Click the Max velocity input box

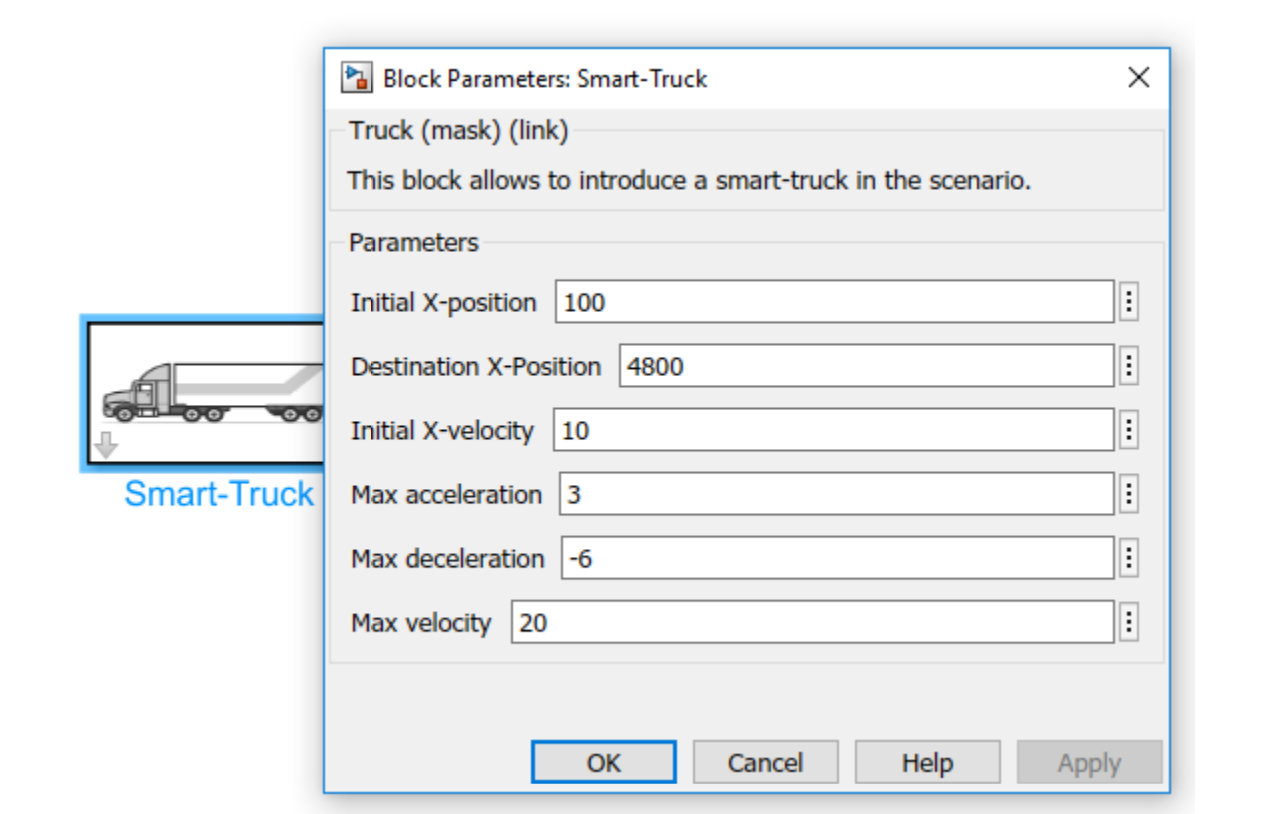(812, 622)
